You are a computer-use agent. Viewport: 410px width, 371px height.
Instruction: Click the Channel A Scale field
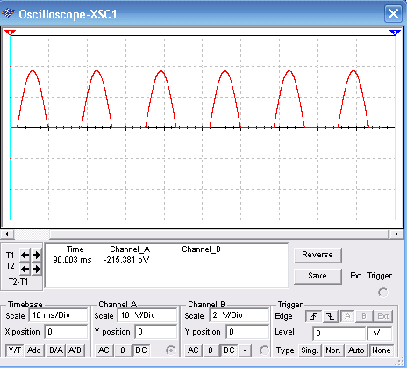pos(147,315)
